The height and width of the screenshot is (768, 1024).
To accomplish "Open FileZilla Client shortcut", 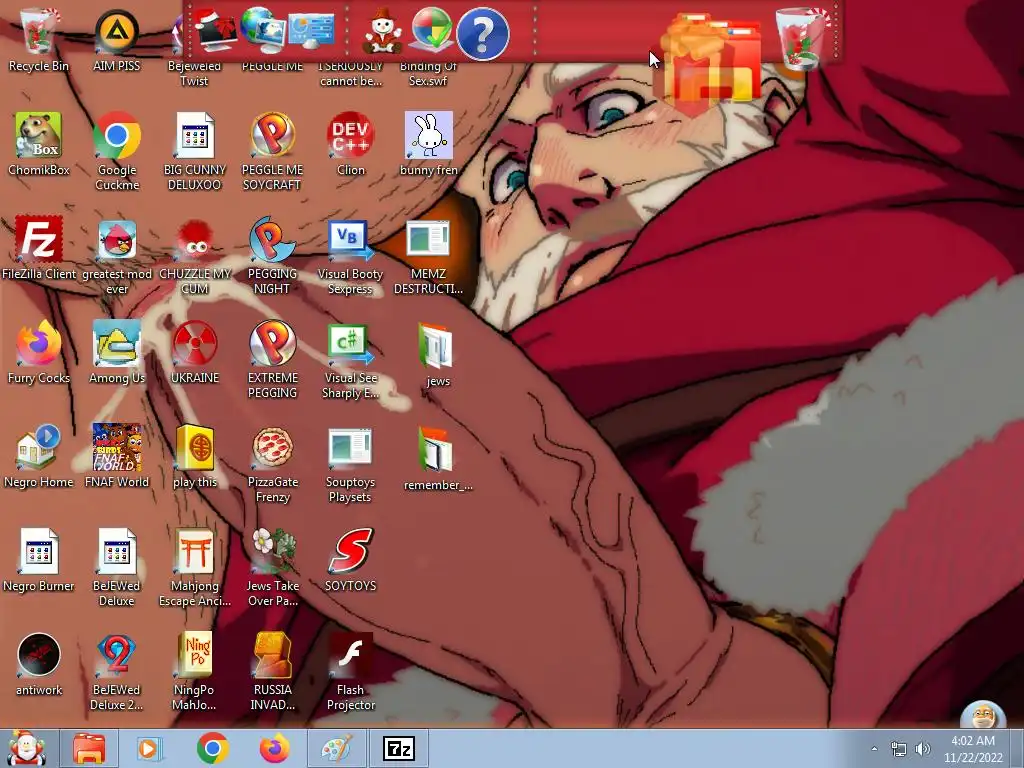I will coord(39,248).
